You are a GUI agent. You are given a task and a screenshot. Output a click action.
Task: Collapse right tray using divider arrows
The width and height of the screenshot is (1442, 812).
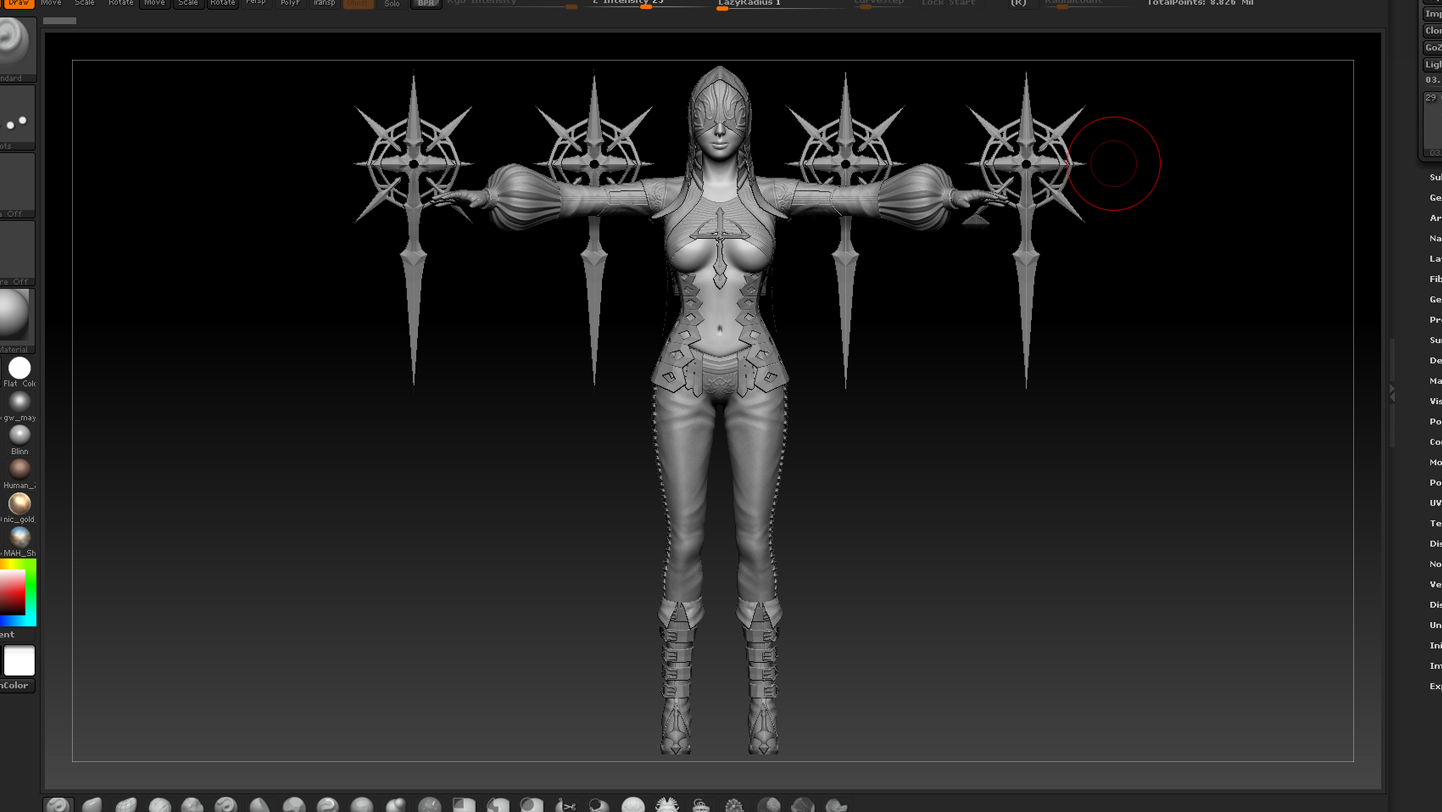pyautogui.click(x=1392, y=393)
